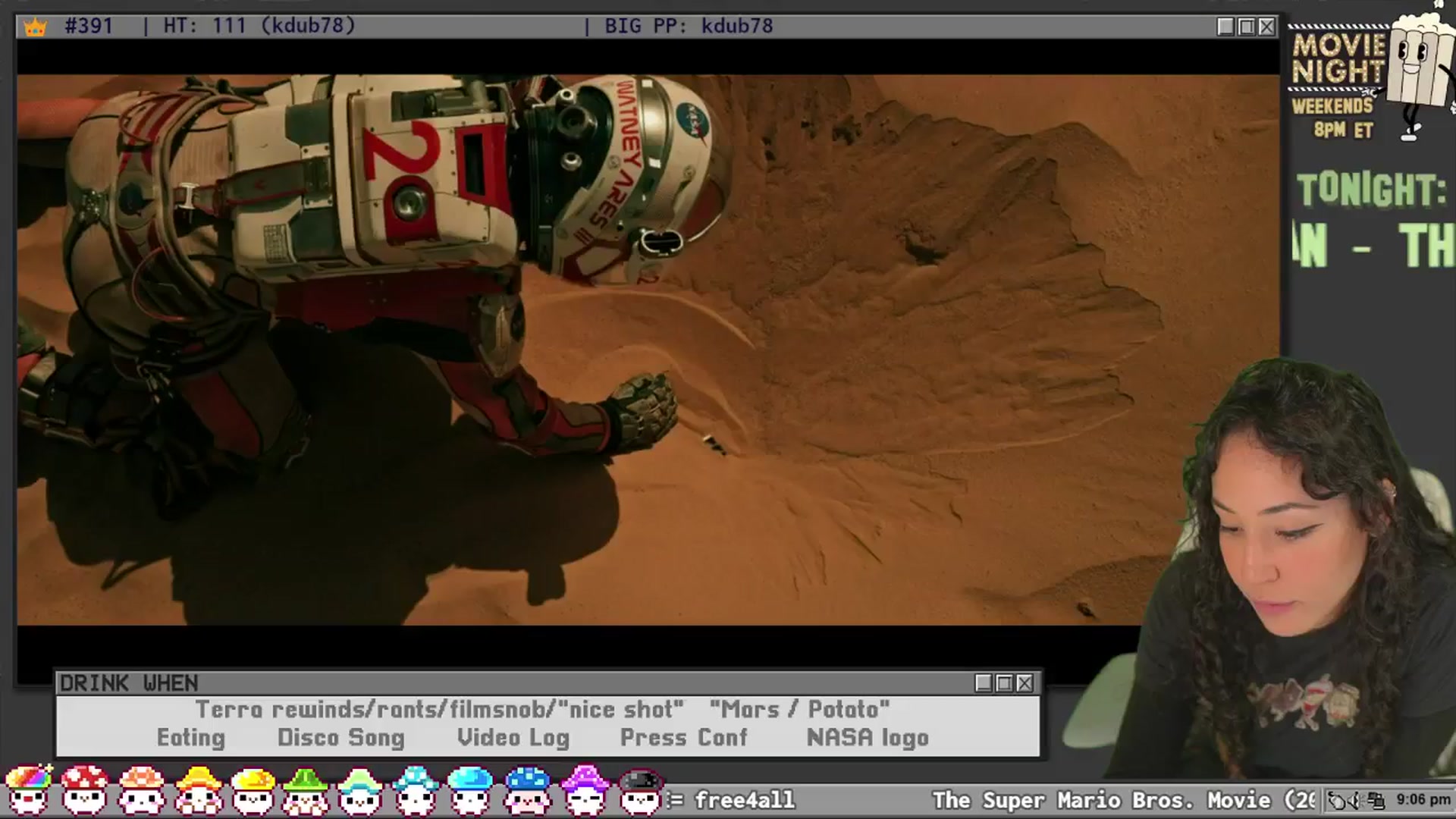
Task: Open the mouse tray icon
Action: point(1336,800)
